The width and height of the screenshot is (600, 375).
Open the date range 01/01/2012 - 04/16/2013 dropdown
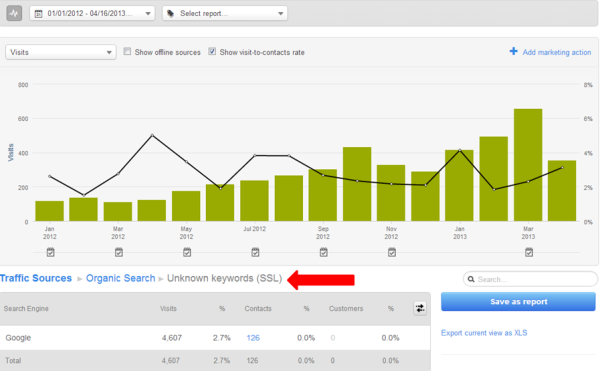point(92,13)
